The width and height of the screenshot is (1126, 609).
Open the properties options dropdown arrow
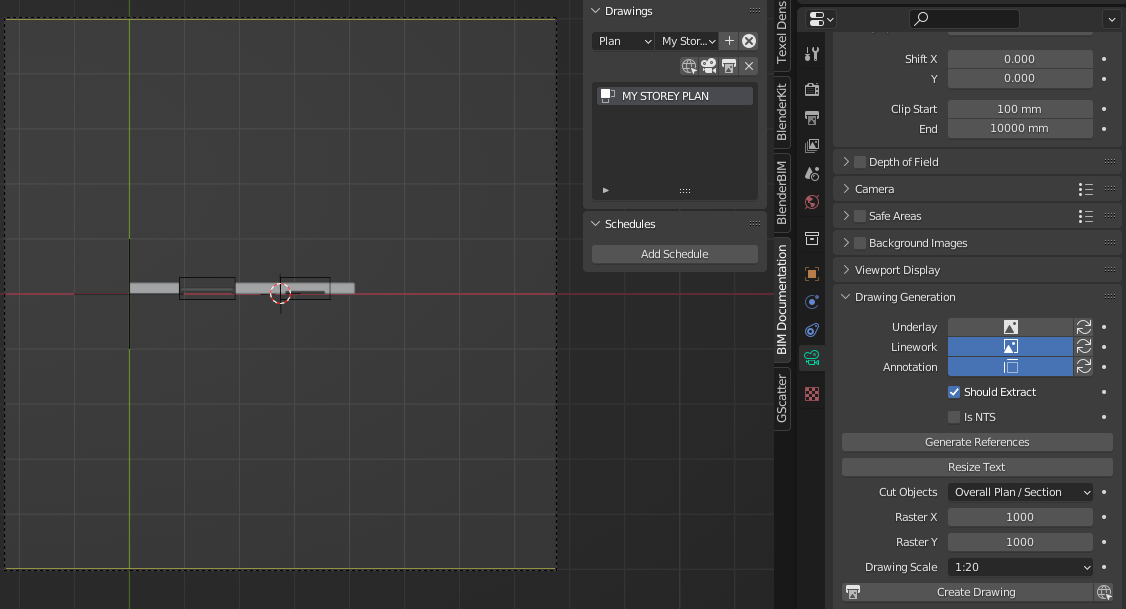tap(1111, 19)
